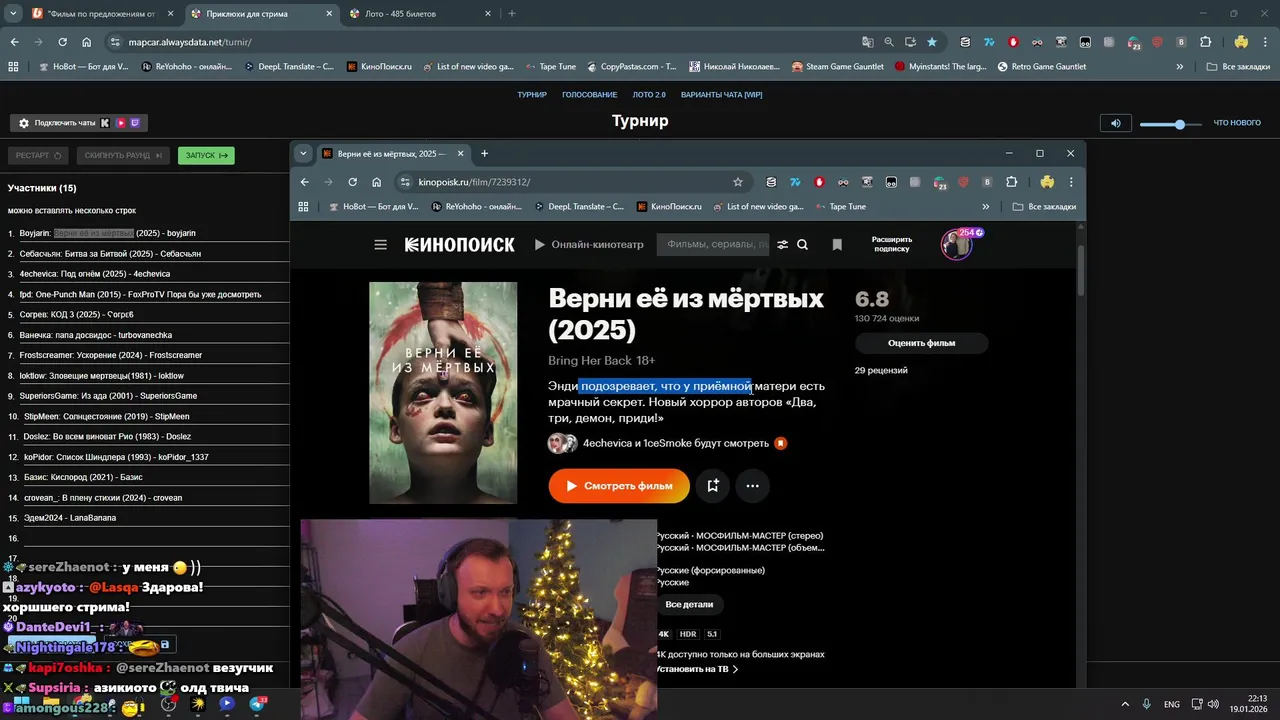Open site info icon beside kinopoisk.ru URL
The height and width of the screenshot is (720, 1280).
pos(405,182)
